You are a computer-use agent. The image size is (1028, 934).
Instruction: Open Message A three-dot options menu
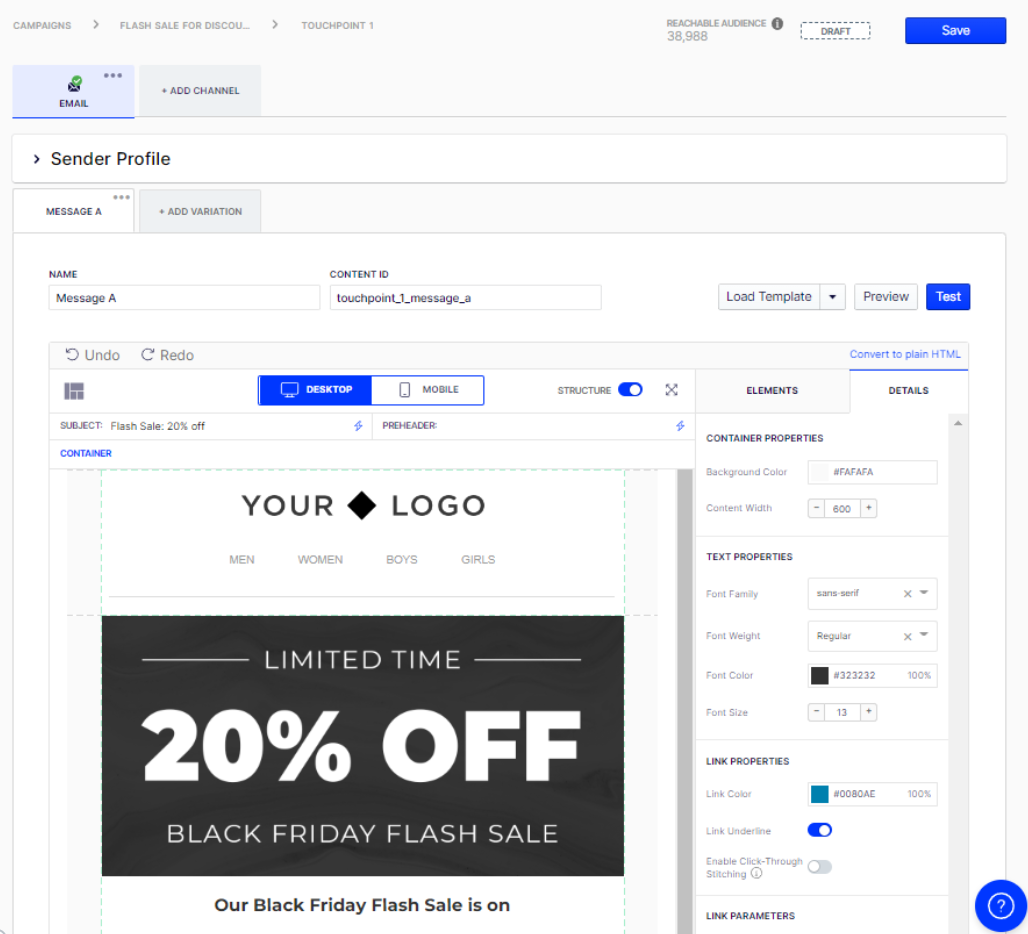click(121, 197)
